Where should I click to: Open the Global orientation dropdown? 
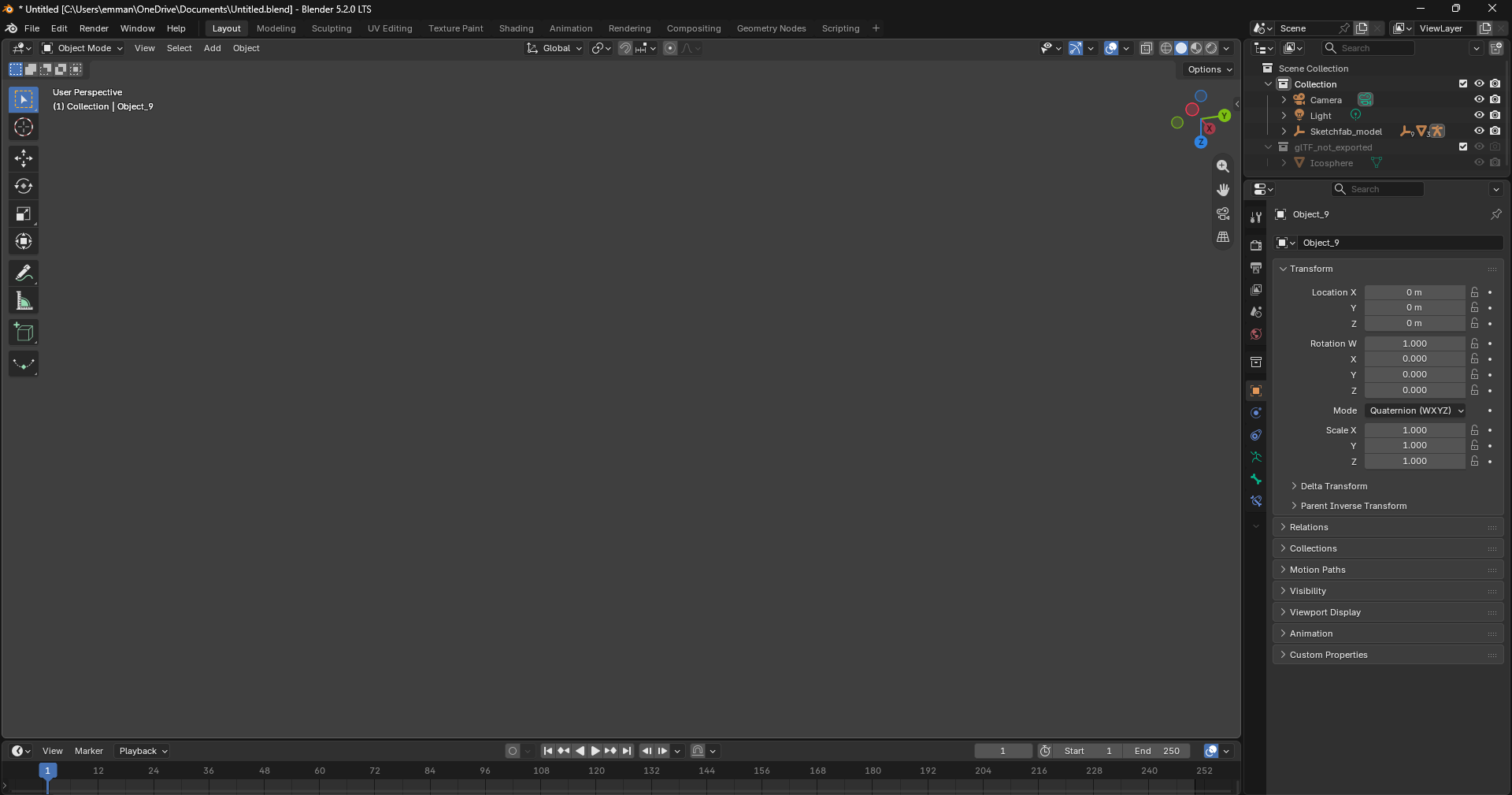(x=554, y=48)
